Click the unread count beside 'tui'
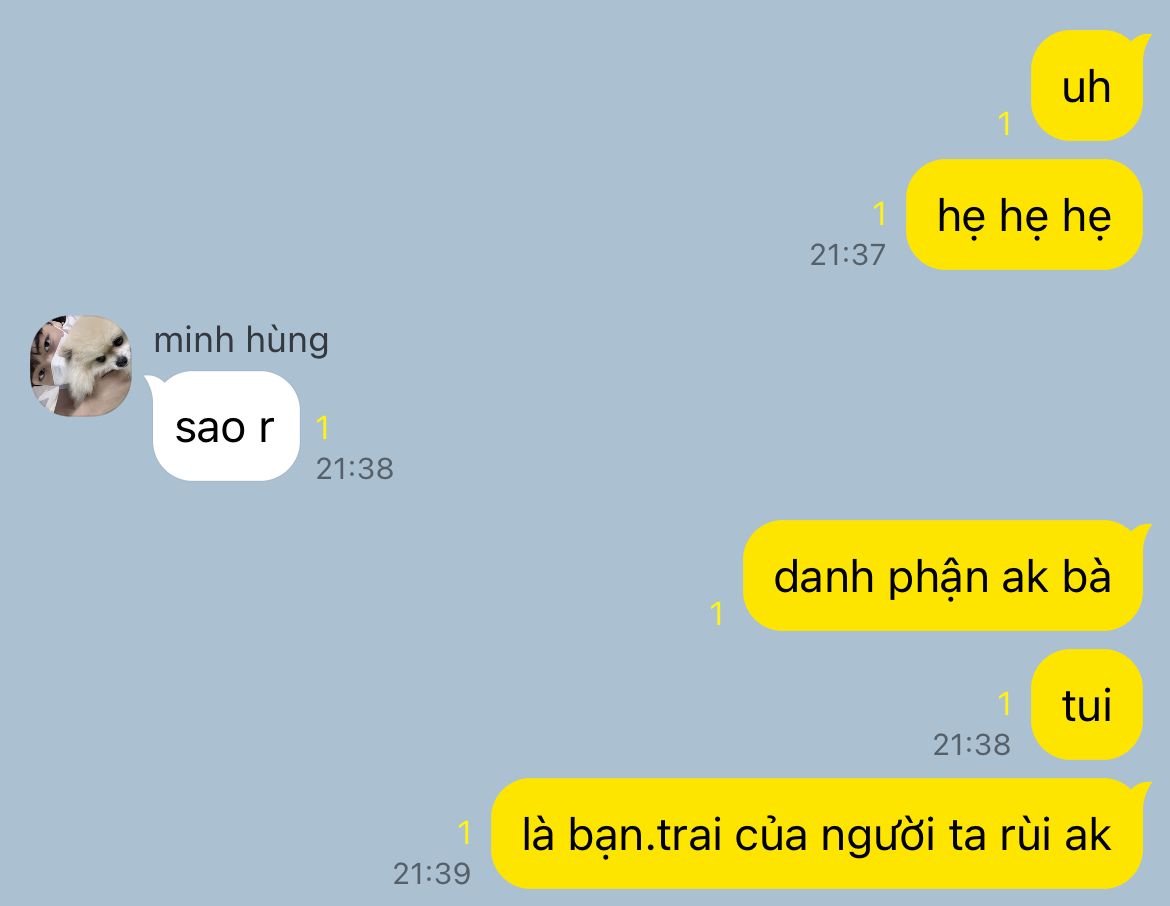The width and height of the screenshot is (1170, 906). click(1004, 703)
